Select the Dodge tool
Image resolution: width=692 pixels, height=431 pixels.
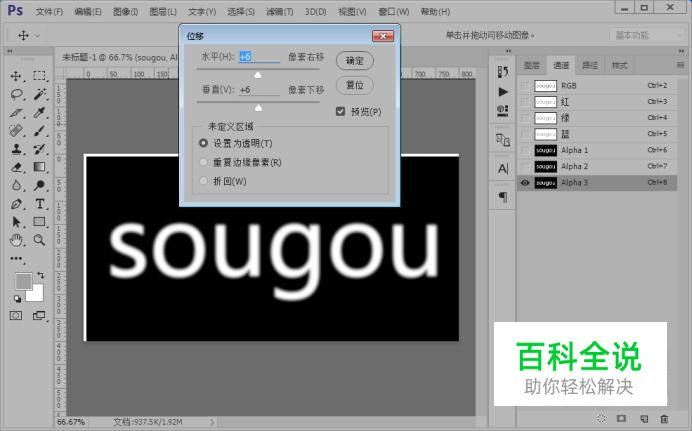(x=39, y=185)
